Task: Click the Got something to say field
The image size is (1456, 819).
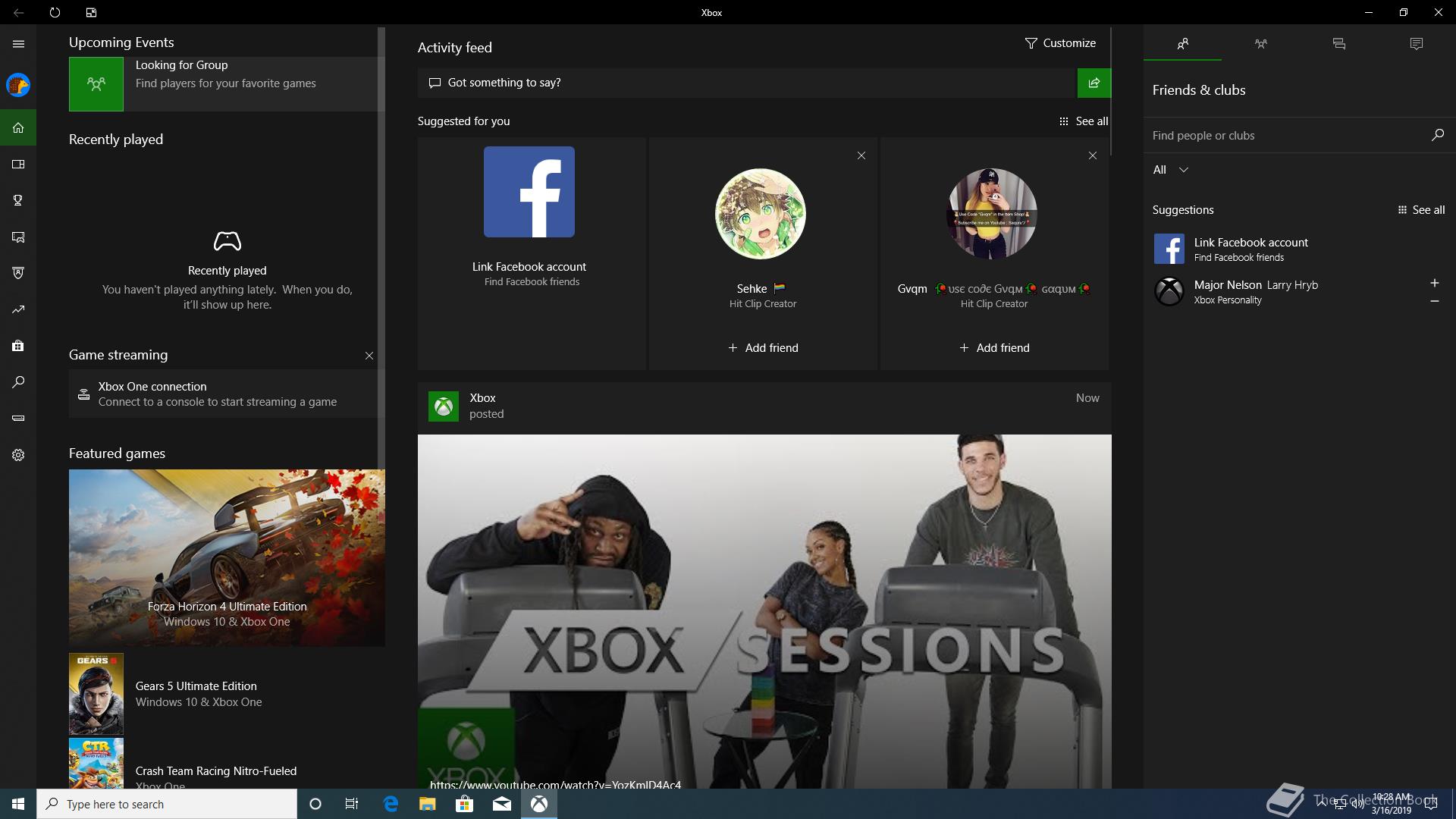Action: point(748,83)
